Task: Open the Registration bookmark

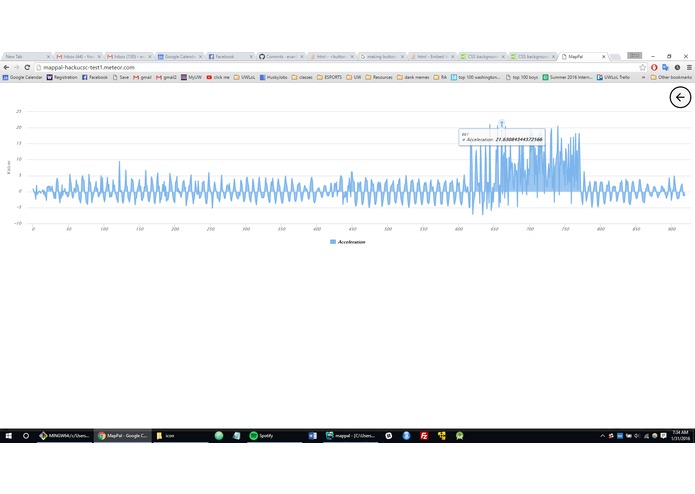Action: click(x=62, y=77)
